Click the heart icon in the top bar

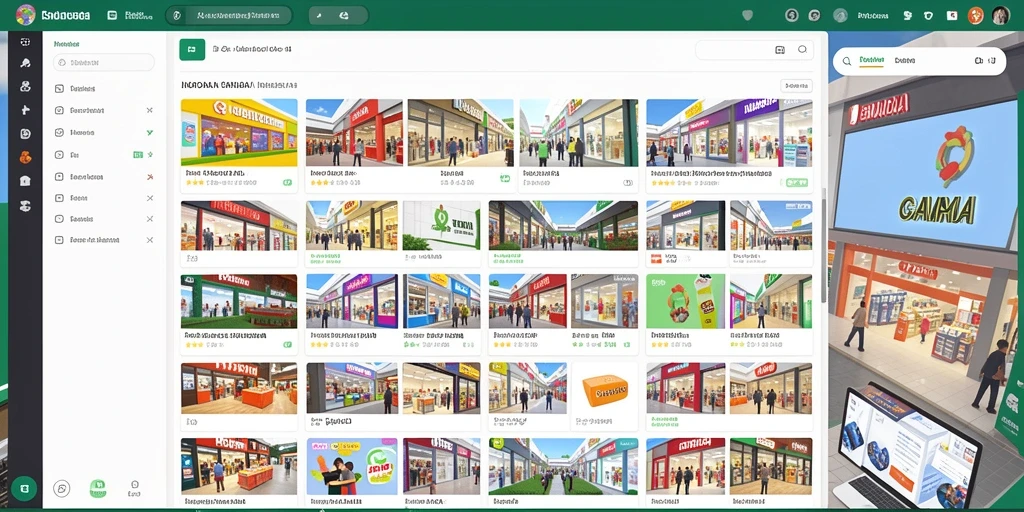748,15
